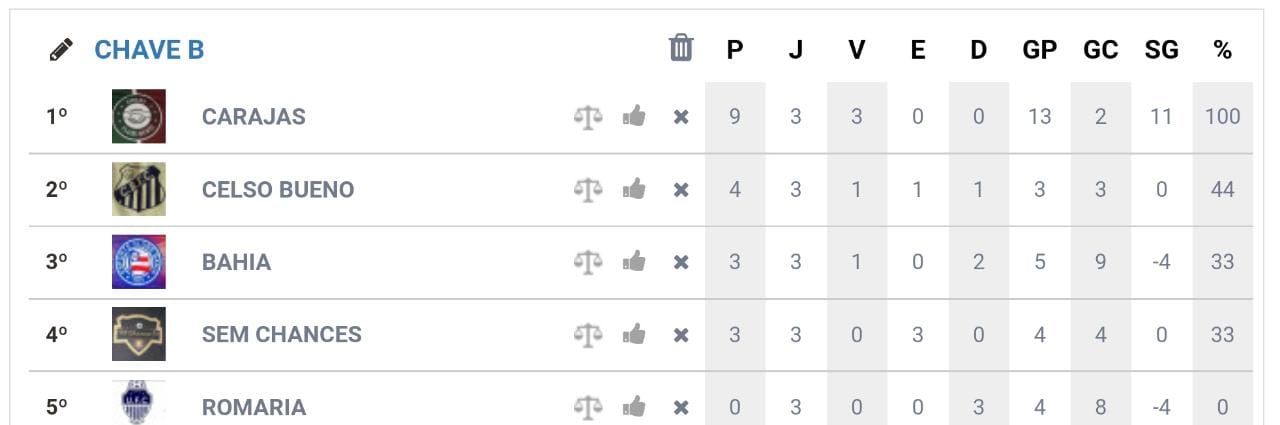Click the X icon on CARAJAS row
Viewport: 1280px width, 425px height.
click(681, 117)
